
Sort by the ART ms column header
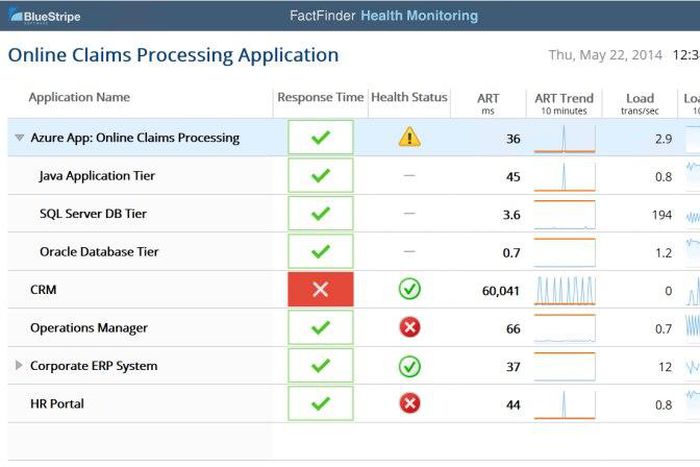coord(488,103)
